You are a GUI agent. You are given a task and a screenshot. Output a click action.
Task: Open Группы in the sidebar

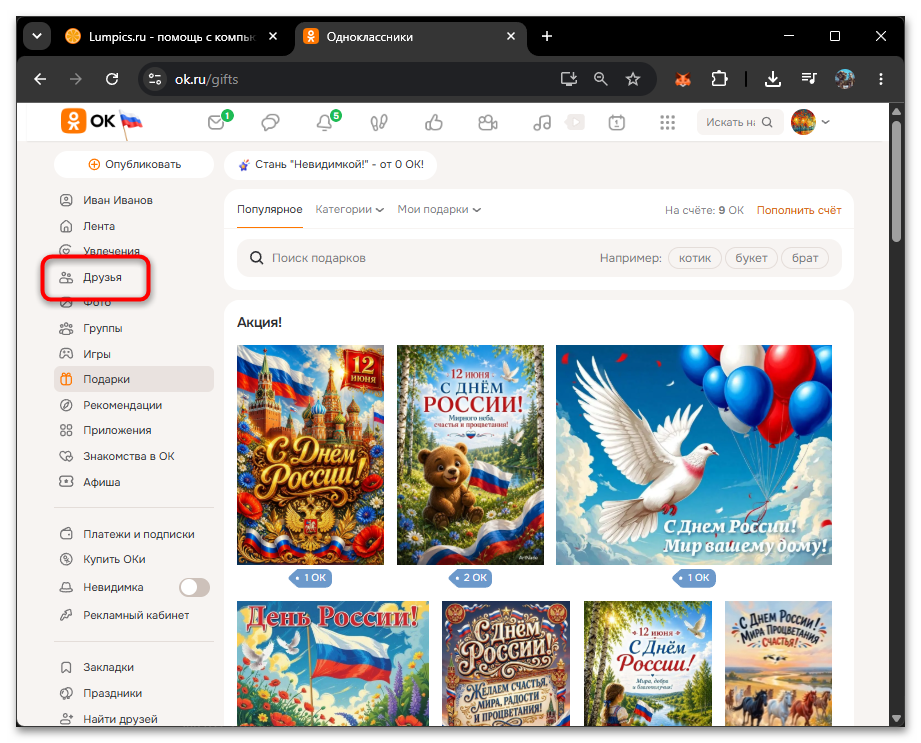click(x=102, y=328)
